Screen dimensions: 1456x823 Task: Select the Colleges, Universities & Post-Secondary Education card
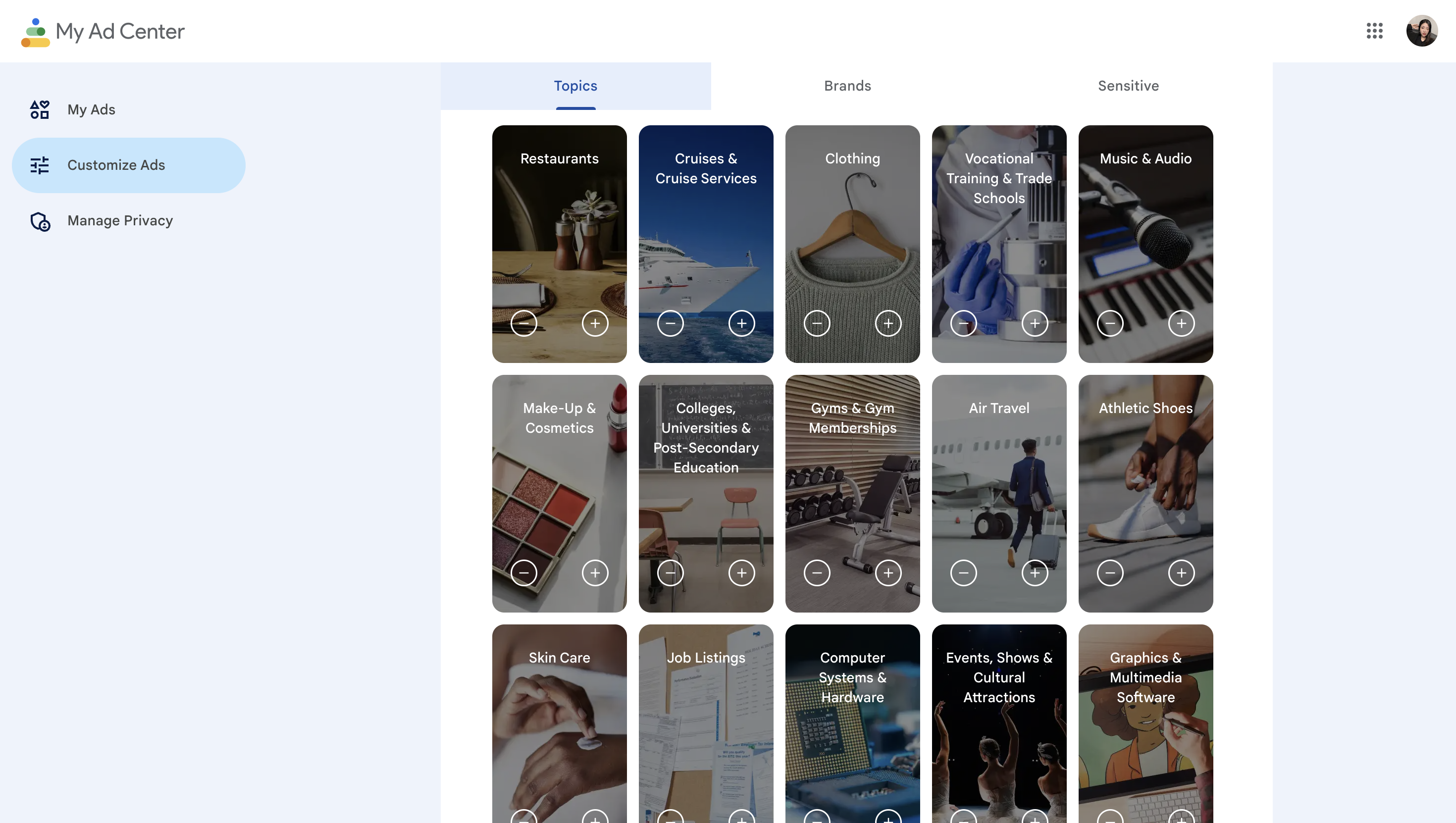pos(706,494)
